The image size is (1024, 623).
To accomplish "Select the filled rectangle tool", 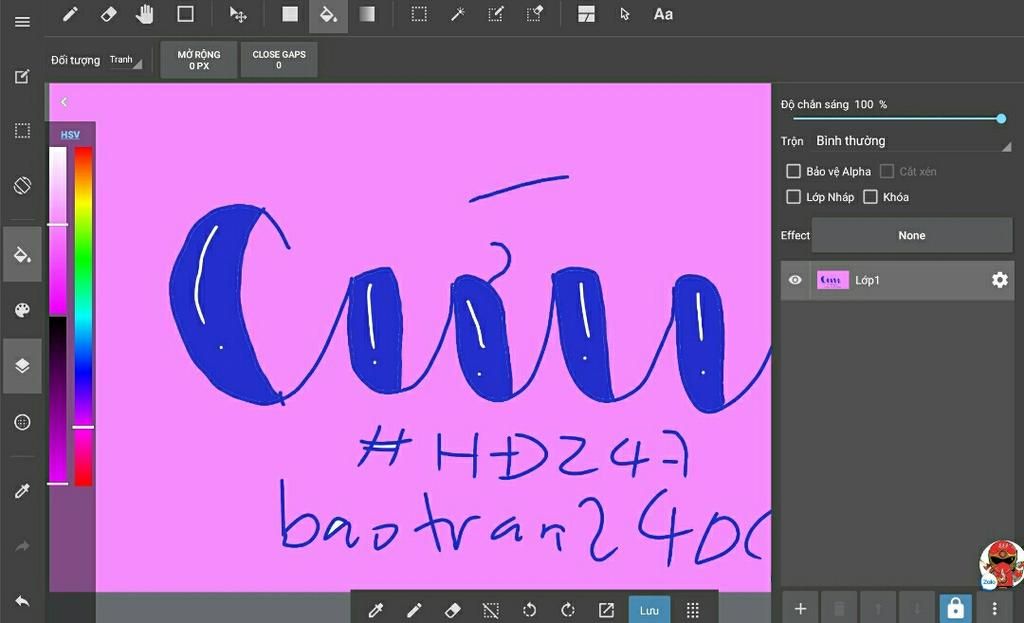I will pyautogui.click(x=290, y=14).
